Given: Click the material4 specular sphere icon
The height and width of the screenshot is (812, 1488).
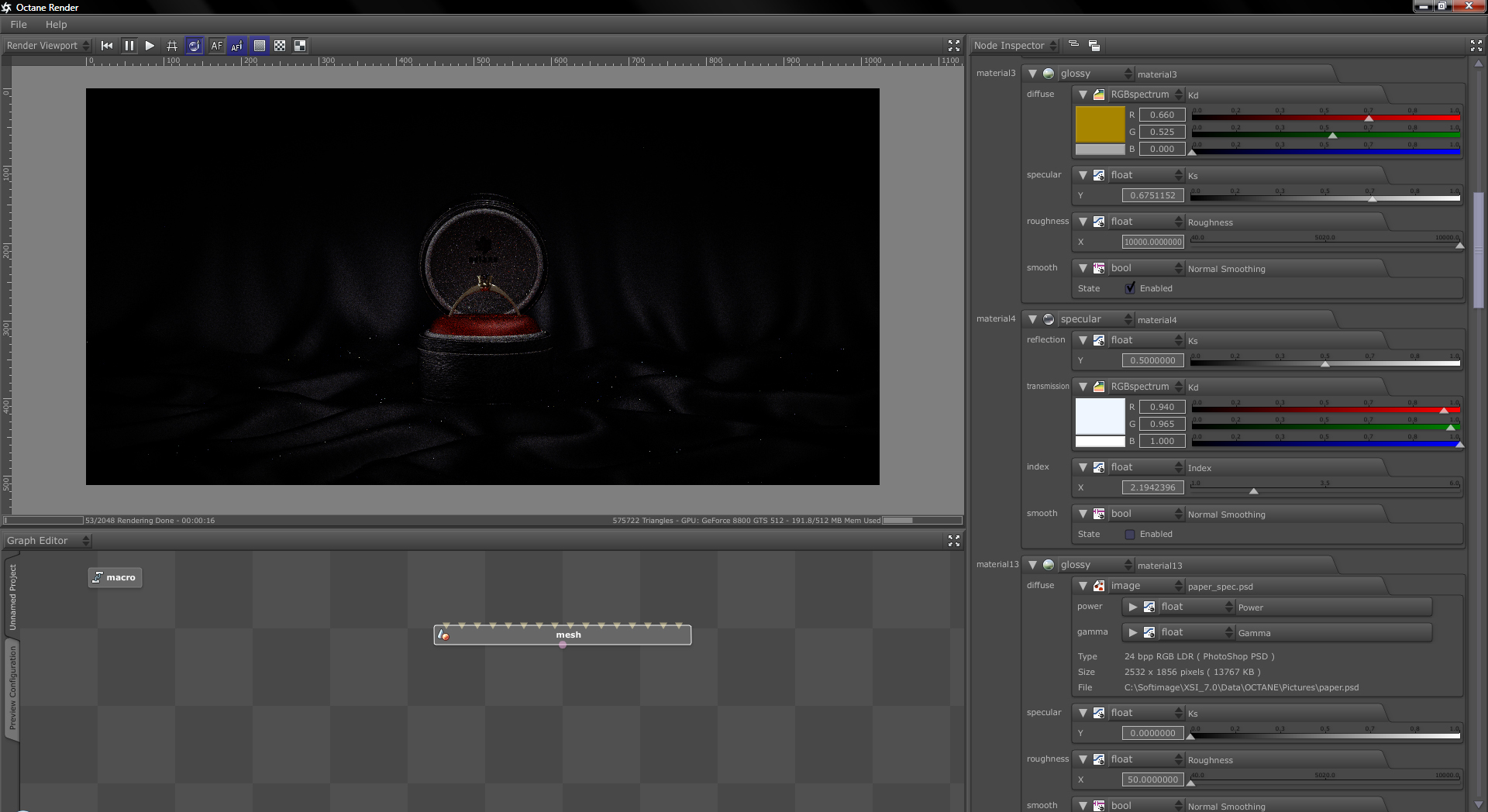Looking at the screenshot, I should 1049,319.
